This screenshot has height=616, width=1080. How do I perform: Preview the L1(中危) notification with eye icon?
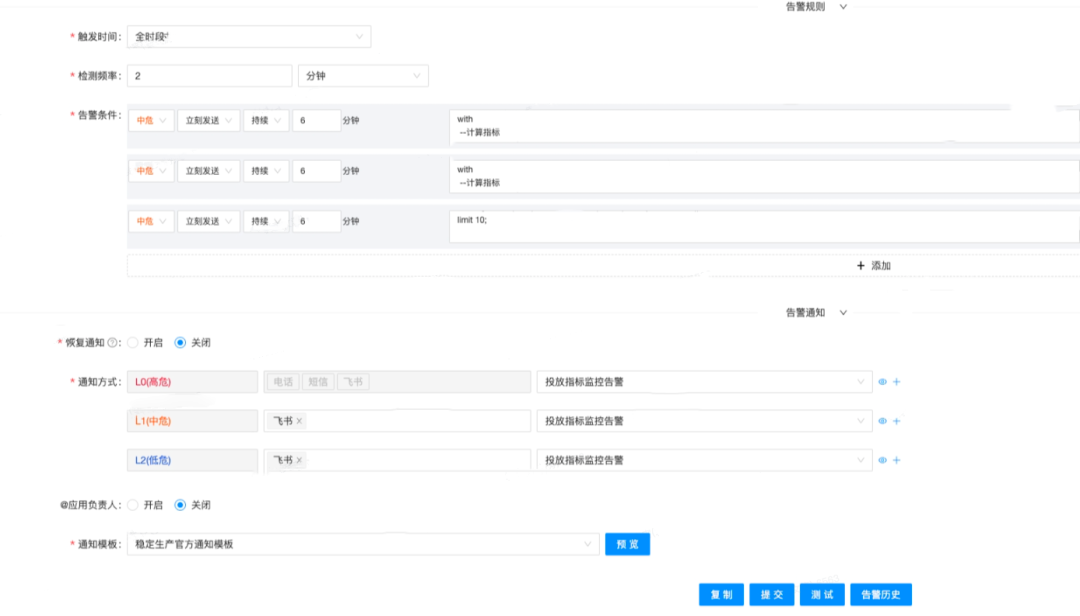pos(882,421)
